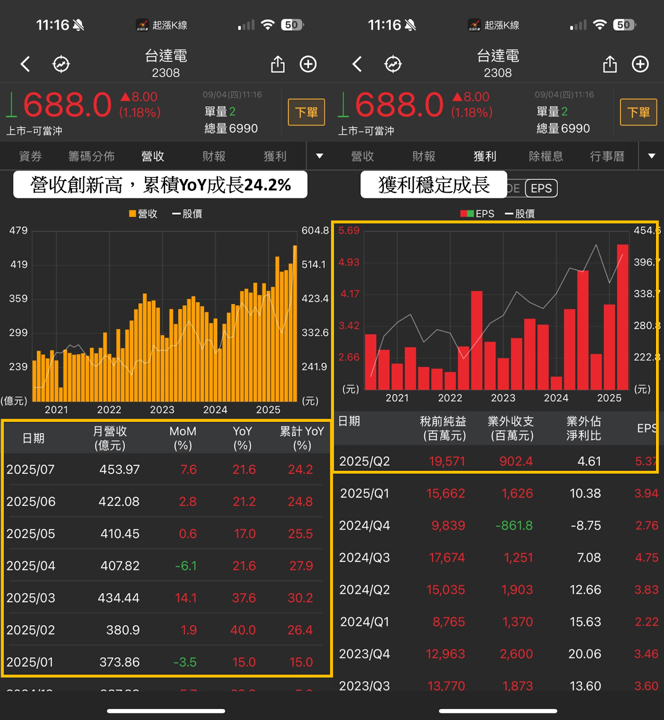Add stock with plus icon, right screen
This screenshot has height=720, width=664.
640,64
